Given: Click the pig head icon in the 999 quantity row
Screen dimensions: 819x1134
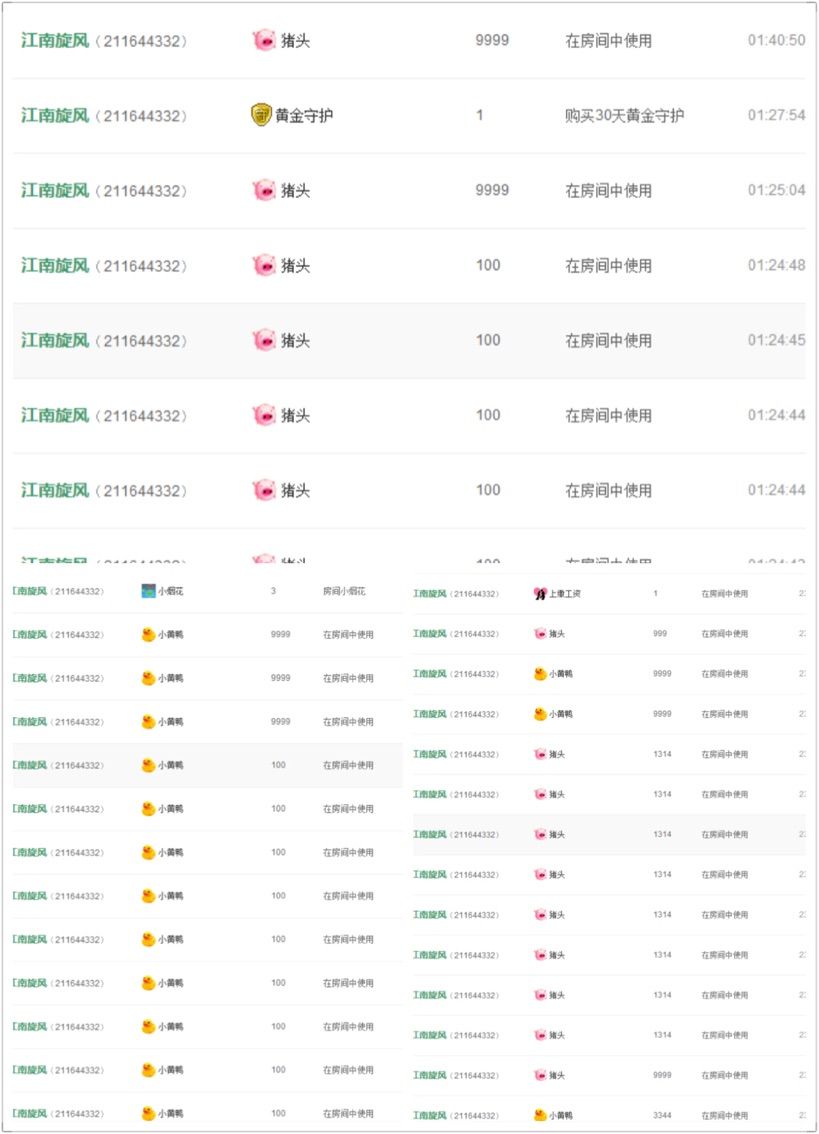Looking at the screenshot, I should click(540, 634).
